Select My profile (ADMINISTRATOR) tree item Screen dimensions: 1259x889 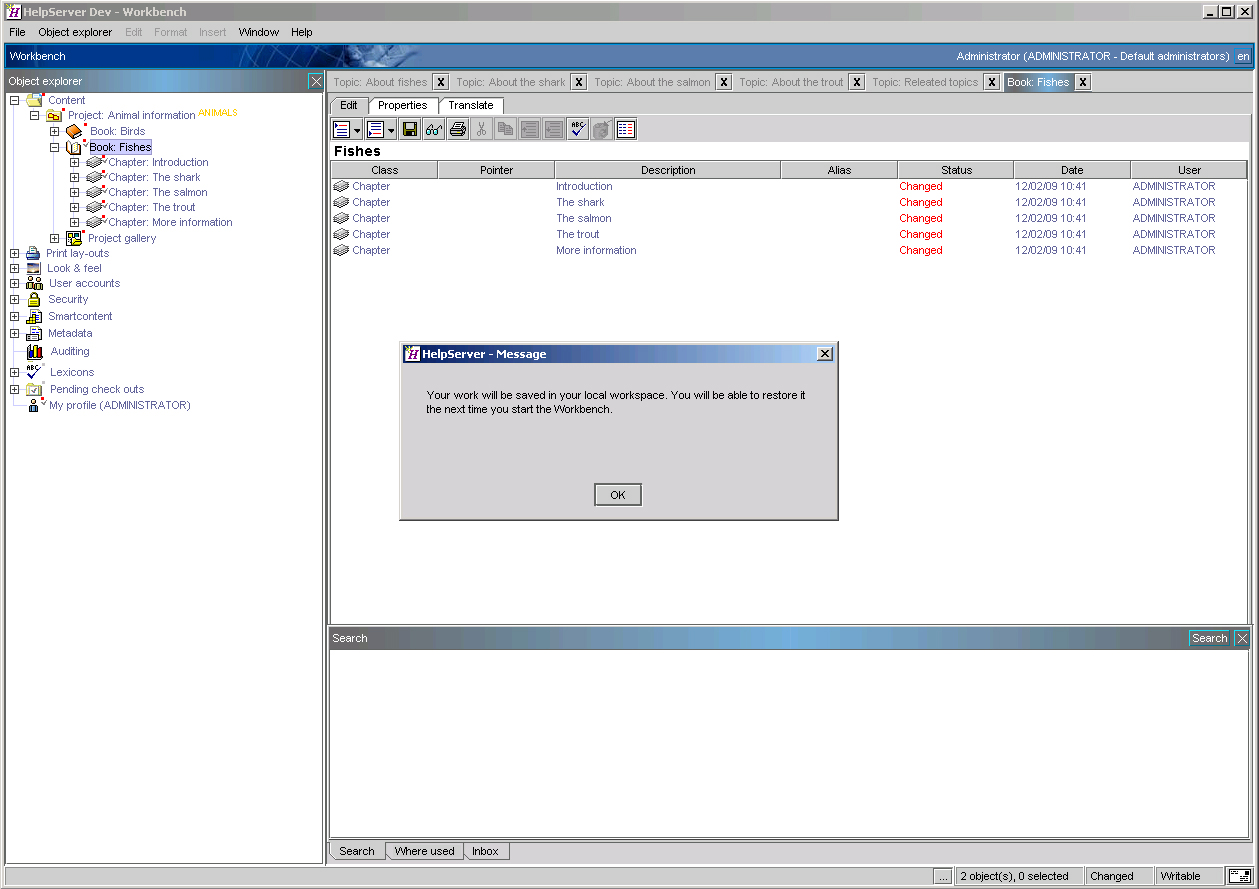point(120,405)
